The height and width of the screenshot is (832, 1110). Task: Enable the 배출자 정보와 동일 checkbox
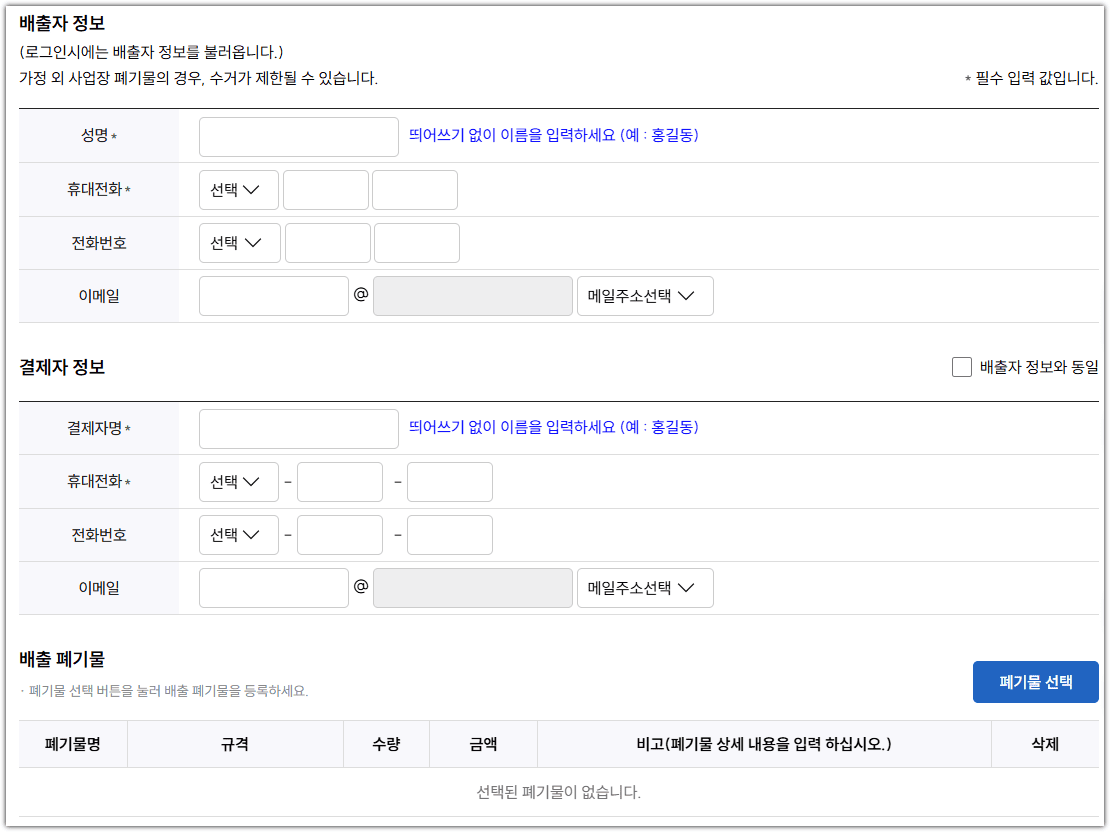click(961, 366)
